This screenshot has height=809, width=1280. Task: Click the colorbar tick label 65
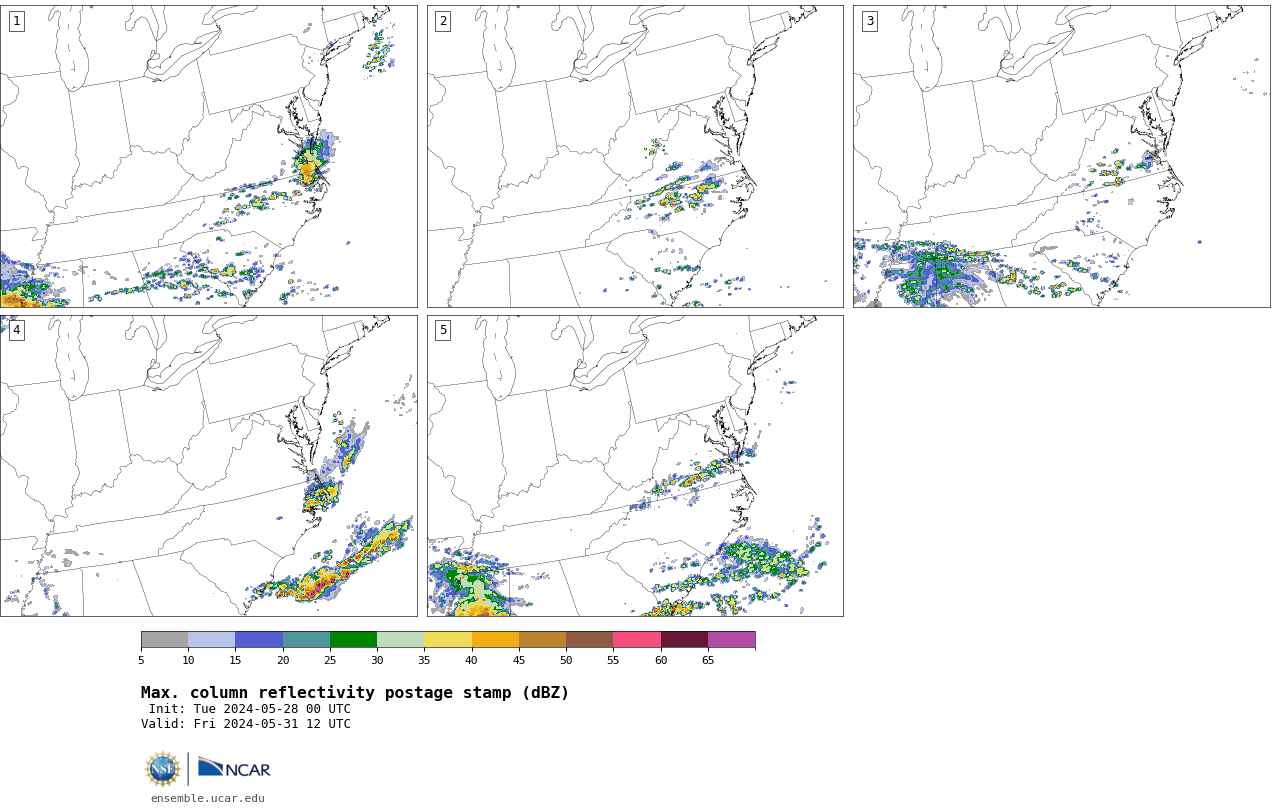(708, 660)
